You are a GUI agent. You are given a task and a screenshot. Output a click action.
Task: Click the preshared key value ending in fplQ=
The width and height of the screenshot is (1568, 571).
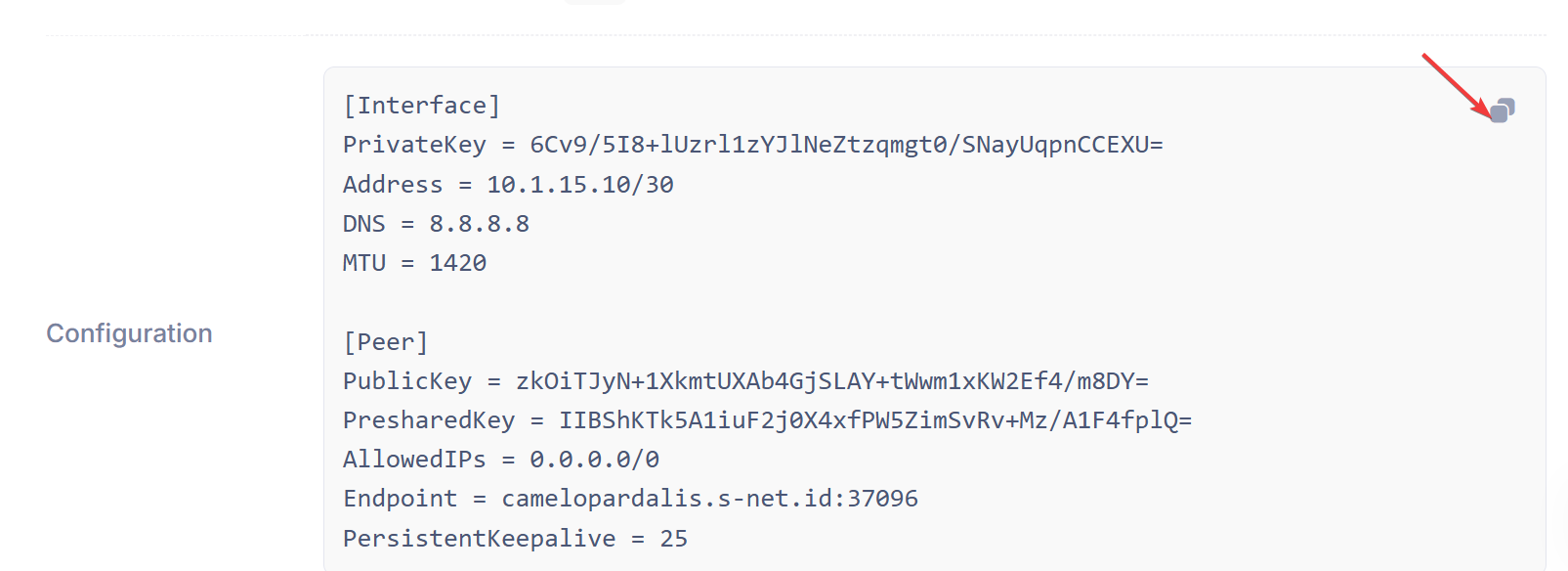875,420
